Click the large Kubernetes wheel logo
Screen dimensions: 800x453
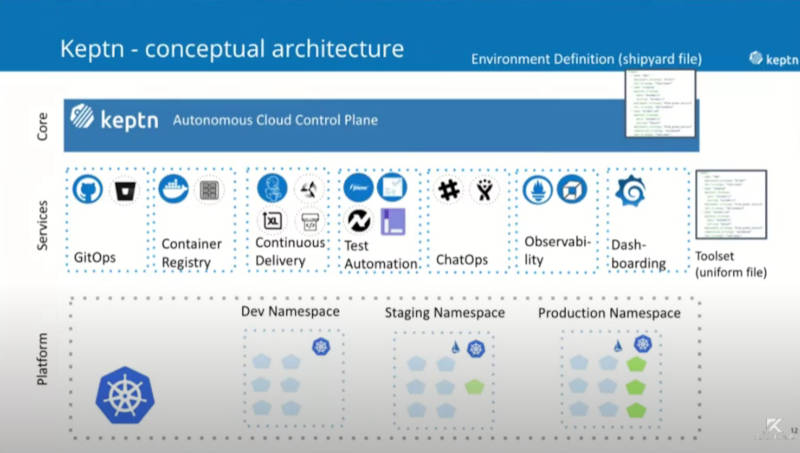[125, 395]
